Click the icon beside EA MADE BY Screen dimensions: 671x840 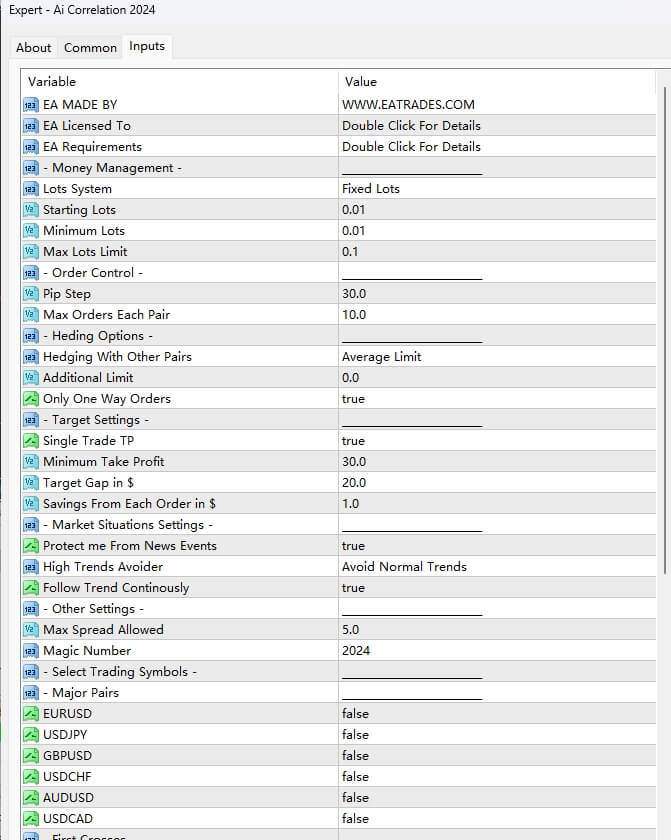point(30,104)
